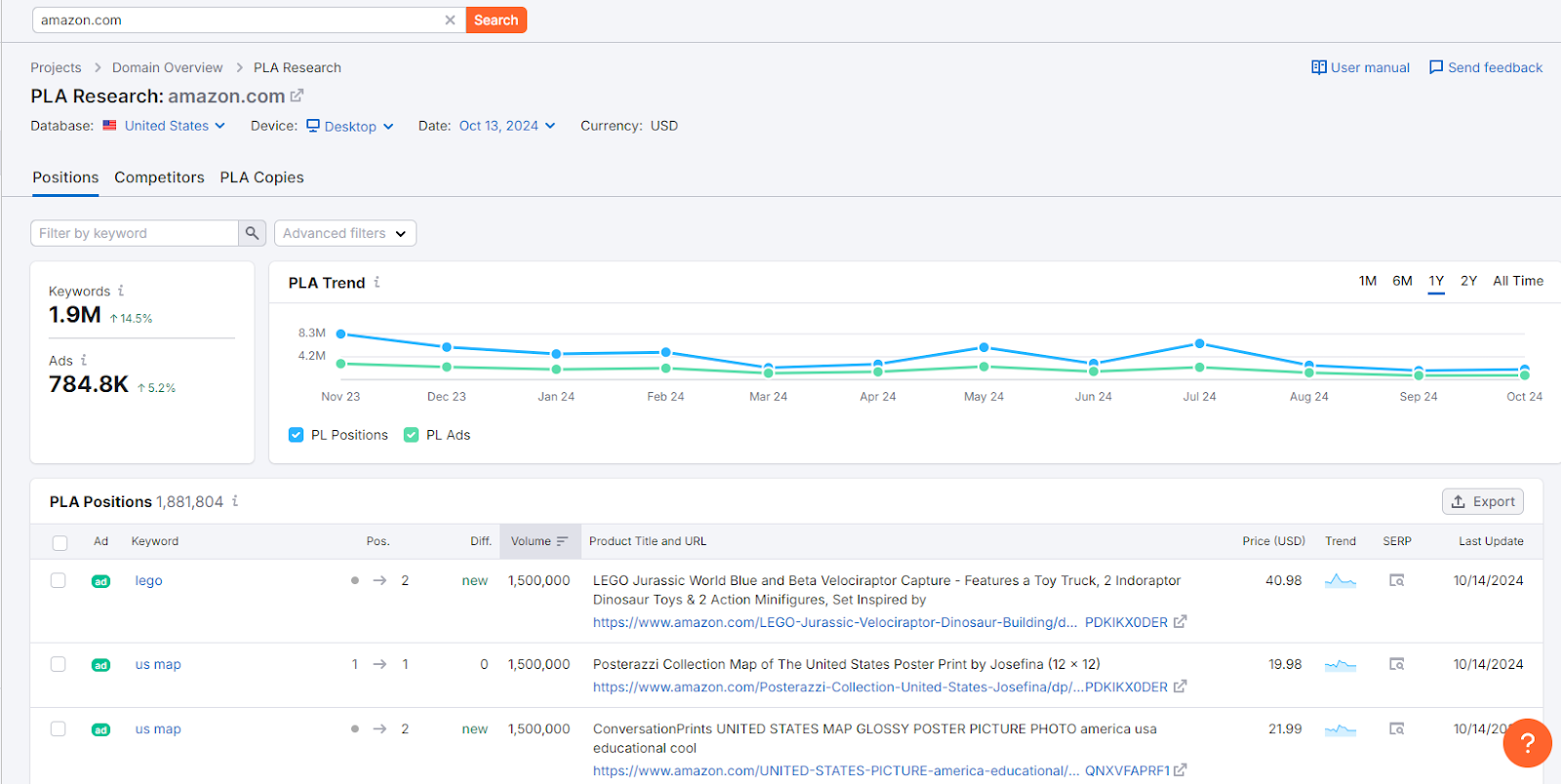Toggle PL Ads checkbox in chart legend
The height and width of the screenshot is (784, 1561).
(412, 435)
